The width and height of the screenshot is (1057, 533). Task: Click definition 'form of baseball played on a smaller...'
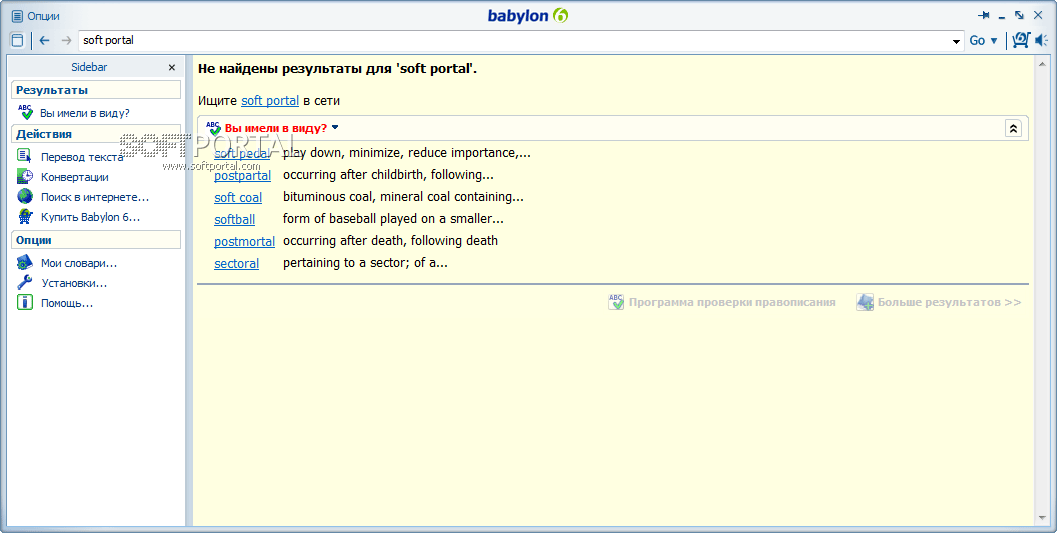click(x=393, y=218)
